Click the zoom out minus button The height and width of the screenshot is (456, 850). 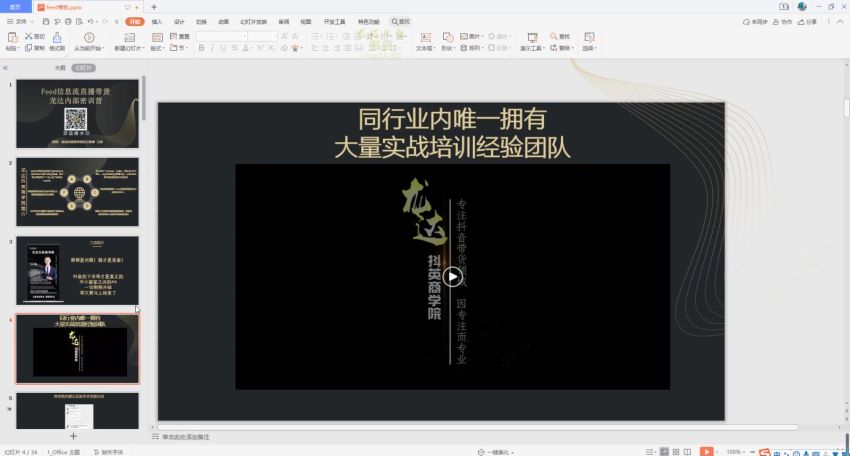coord(752,452)
